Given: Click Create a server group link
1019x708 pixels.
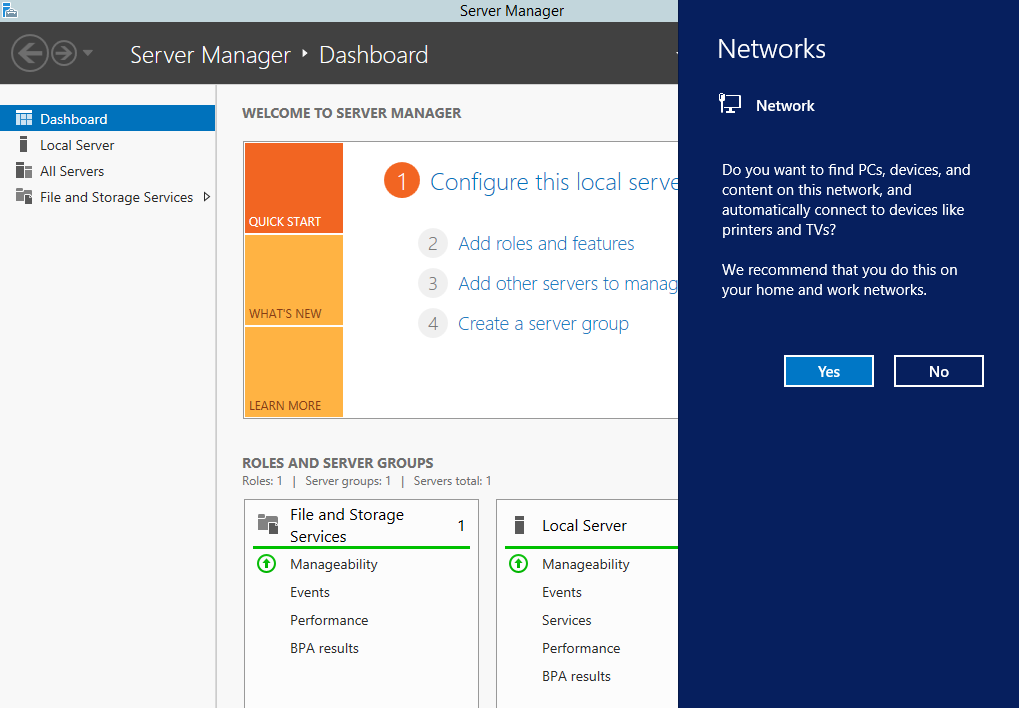Looking at the screenshot, I should pos(543,324).
